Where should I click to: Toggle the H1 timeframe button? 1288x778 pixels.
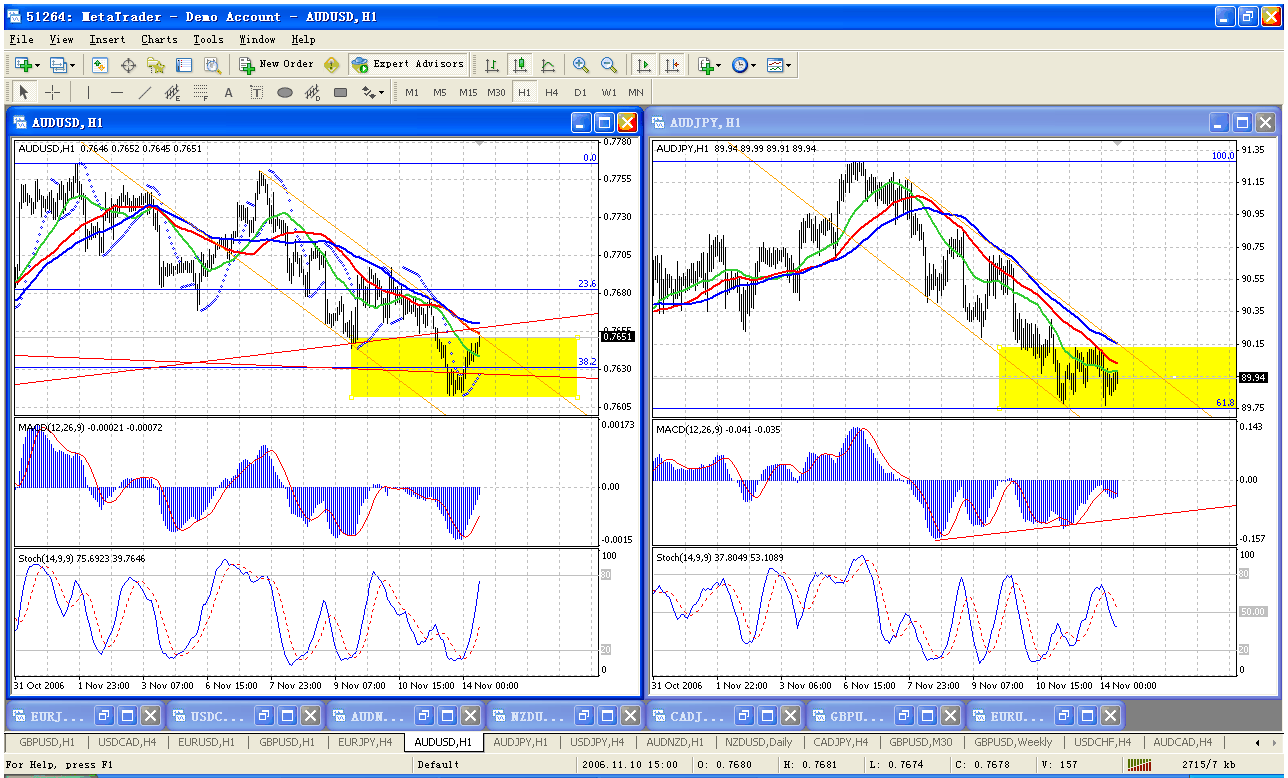click(524, 93)
